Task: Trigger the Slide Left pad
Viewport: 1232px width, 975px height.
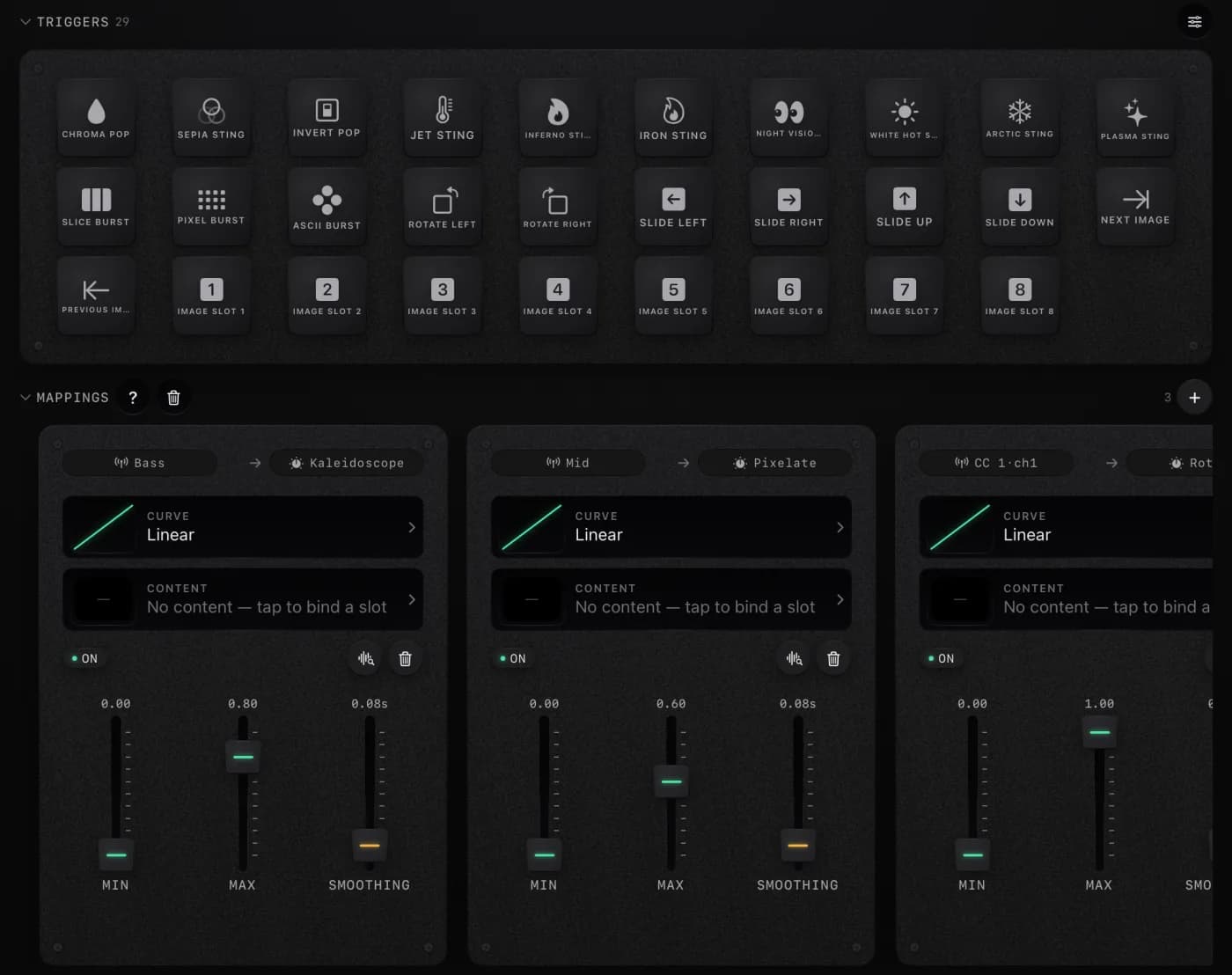Action: pos(673,207)
